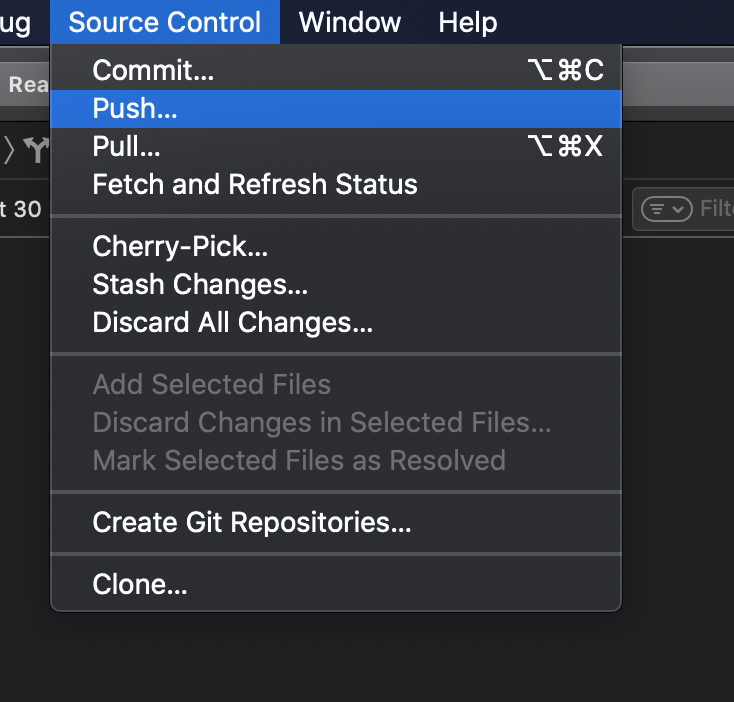This screenshot has width=734, height=702.
Task: Select the Cherry-Pick… menu entry
Action: (x=180, y=246)
